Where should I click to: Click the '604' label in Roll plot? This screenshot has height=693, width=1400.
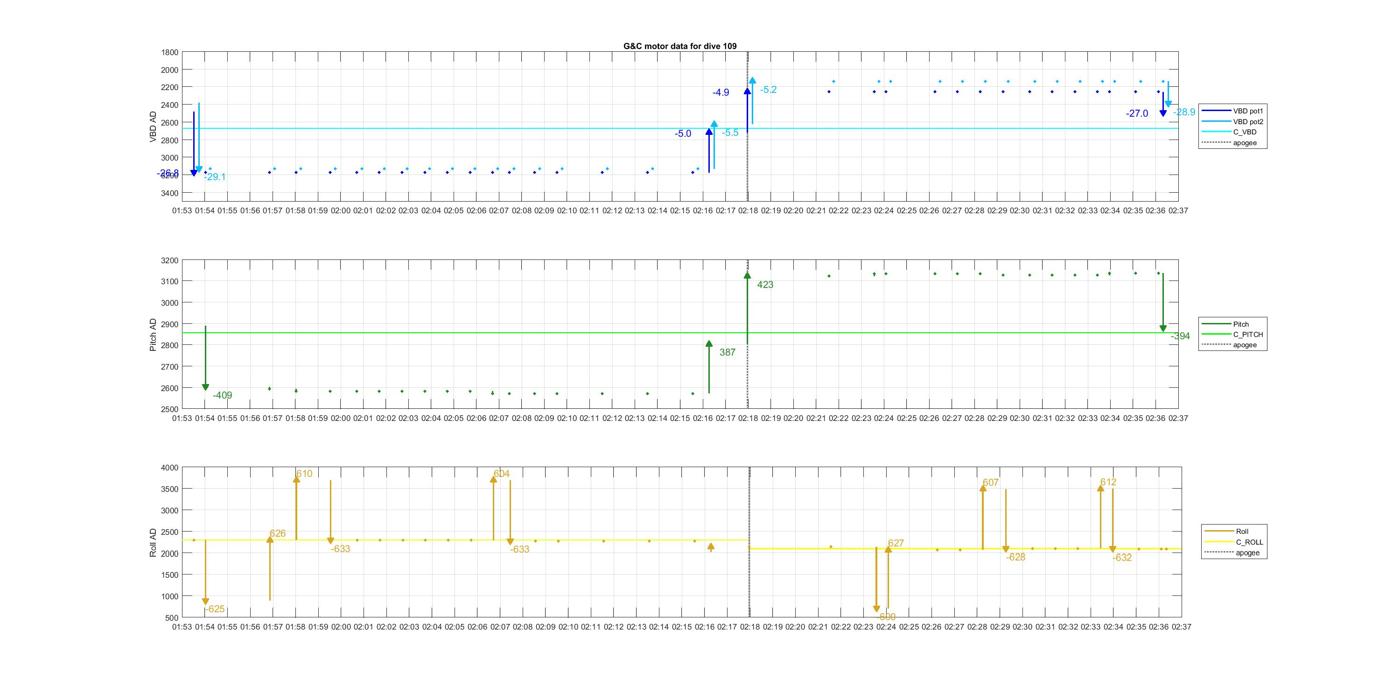tap(502, 474)
